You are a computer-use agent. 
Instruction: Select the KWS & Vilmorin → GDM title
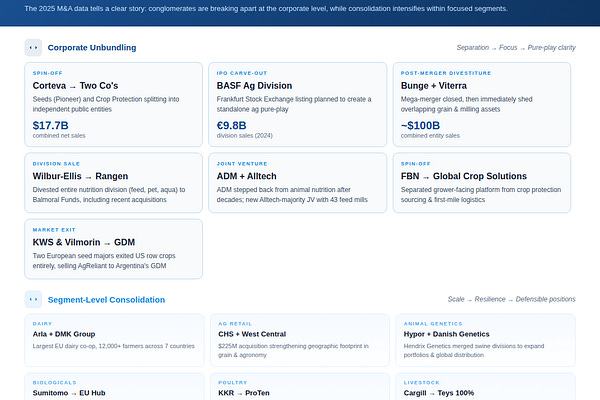tap(84, 242)
